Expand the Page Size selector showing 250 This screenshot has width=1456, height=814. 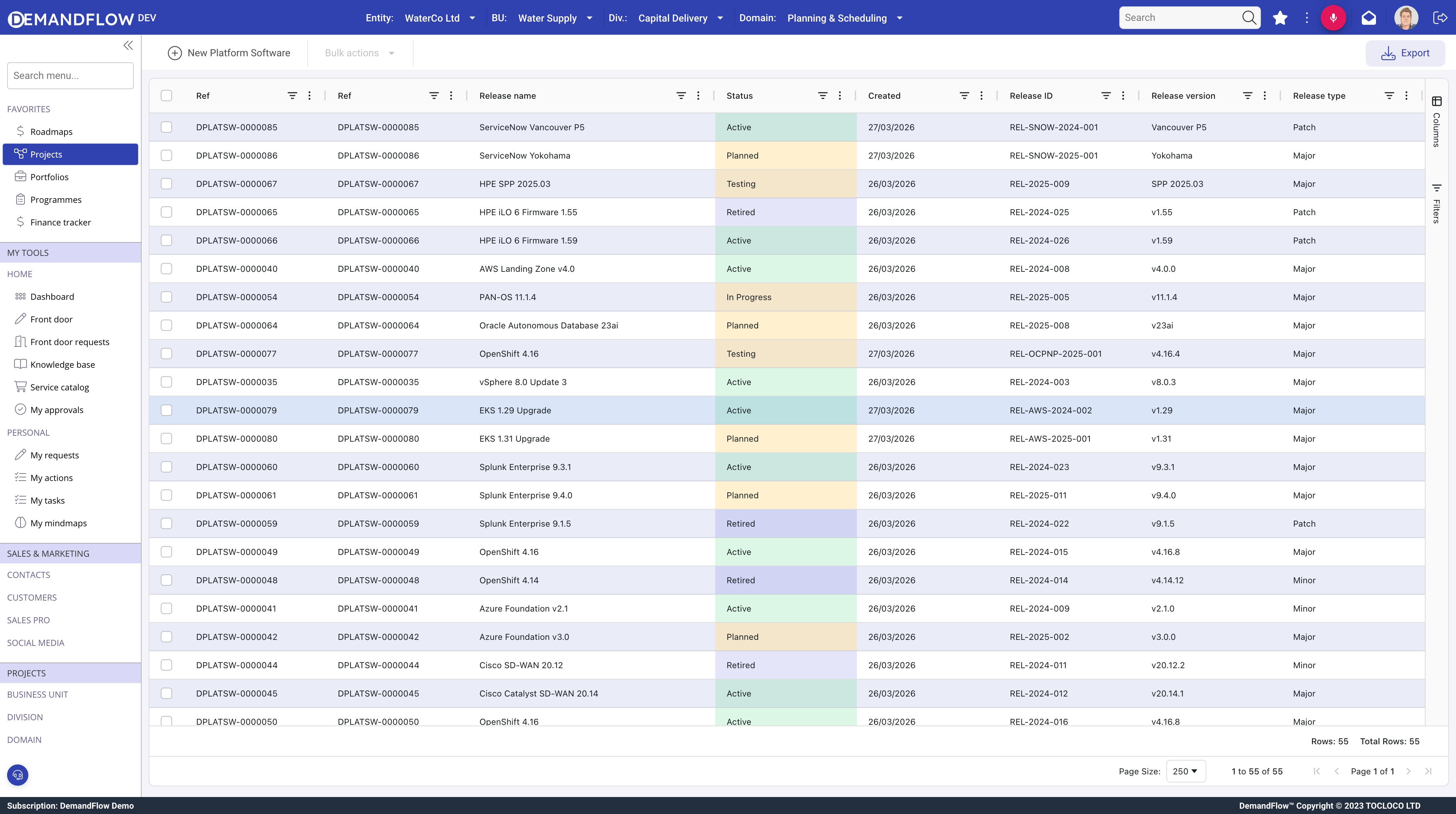point(1186,771)
